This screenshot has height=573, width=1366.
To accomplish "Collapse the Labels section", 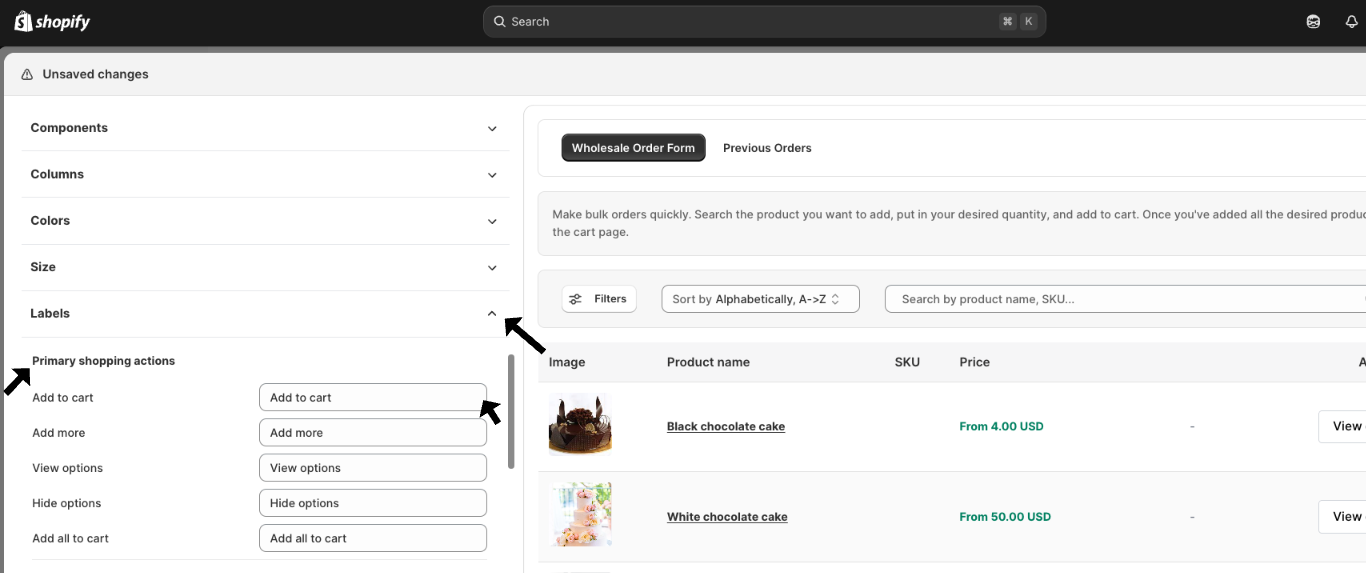I will tap(491, 314).
